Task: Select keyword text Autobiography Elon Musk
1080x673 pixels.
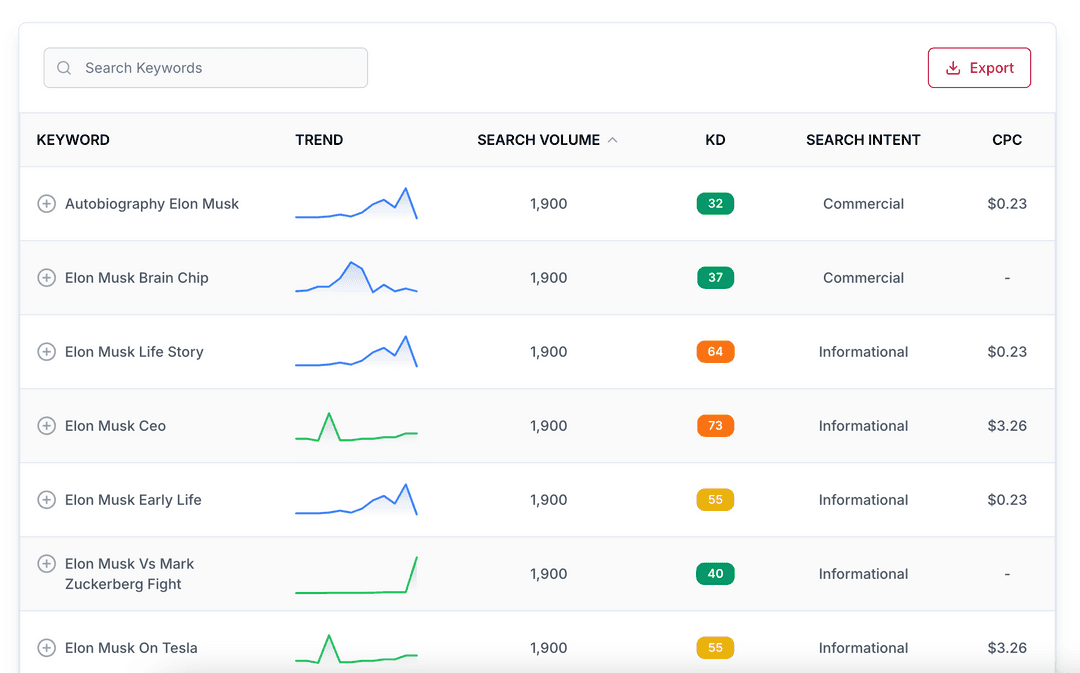Action: (x=152, y=204)
